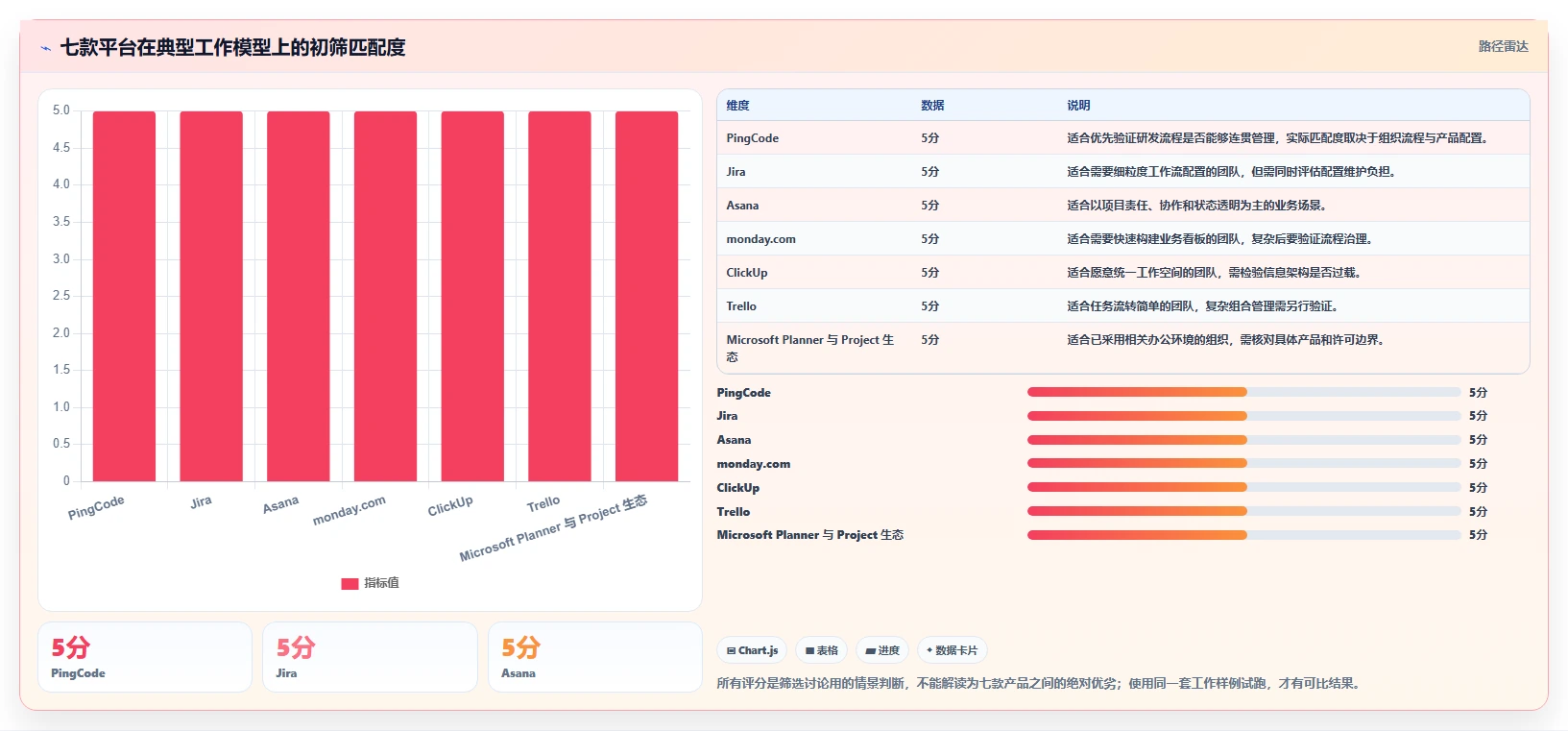Image resolution: width=1568 pixels, height=731 pixels.
Task: Click the monday.com description about 业务看板
Action: point(1221,239)
